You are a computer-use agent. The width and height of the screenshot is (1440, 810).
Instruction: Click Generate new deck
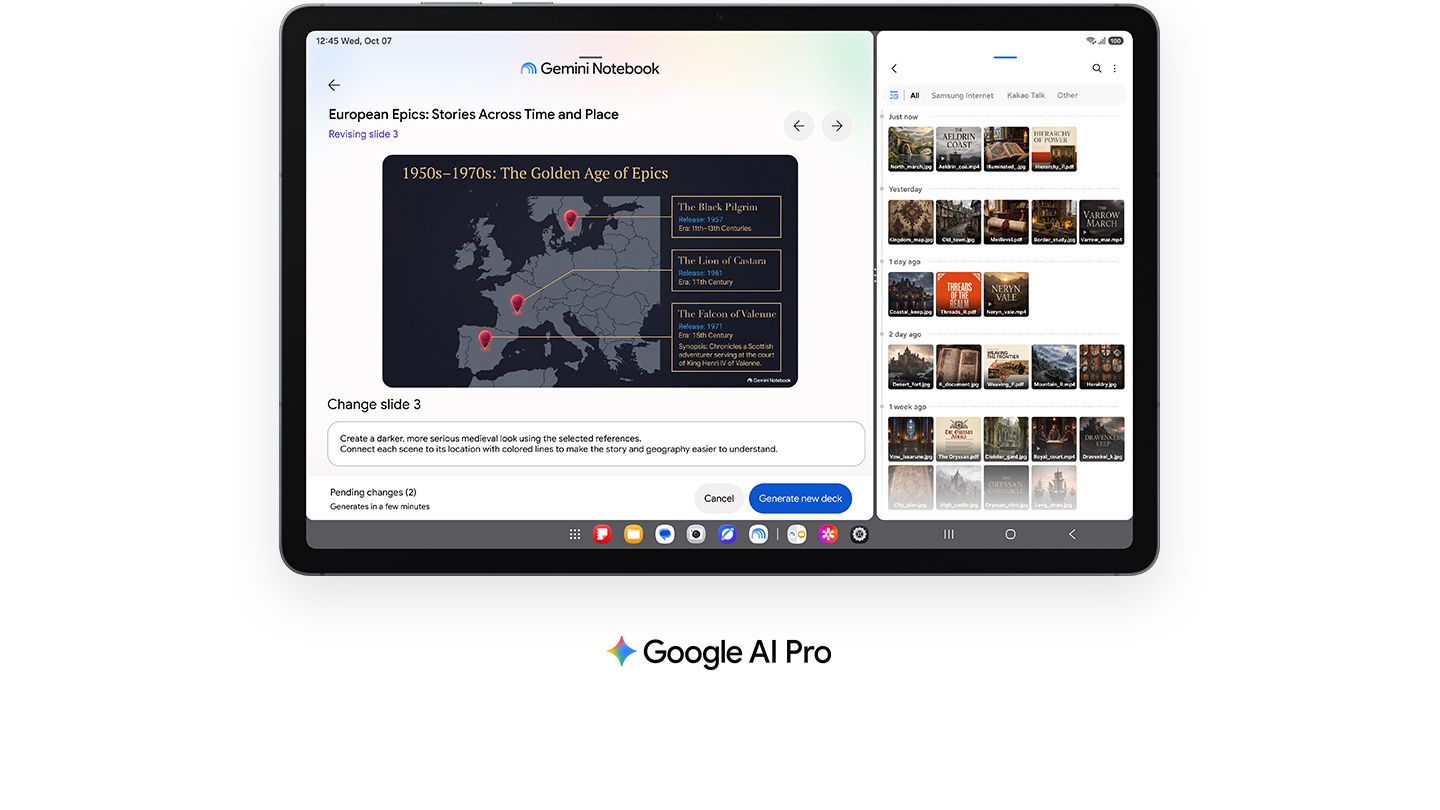coord(800,499)
